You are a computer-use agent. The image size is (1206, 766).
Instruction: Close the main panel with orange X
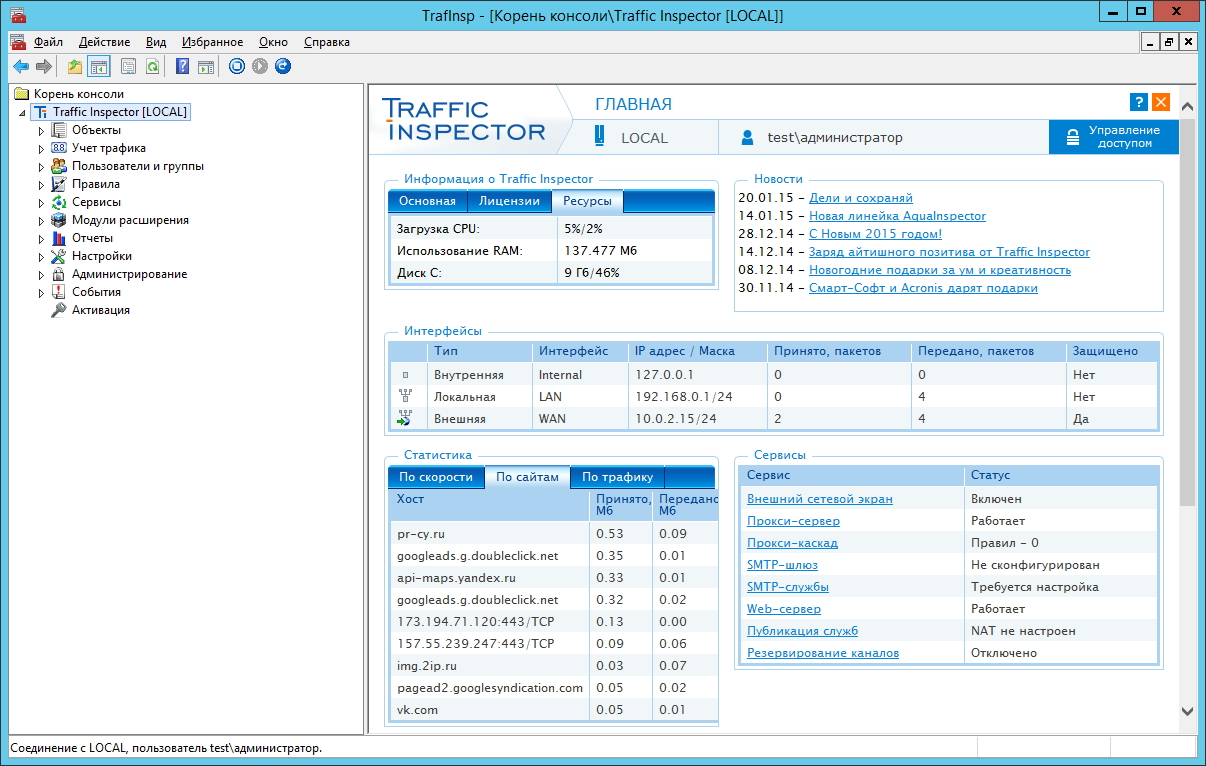tap(1160, 102)
